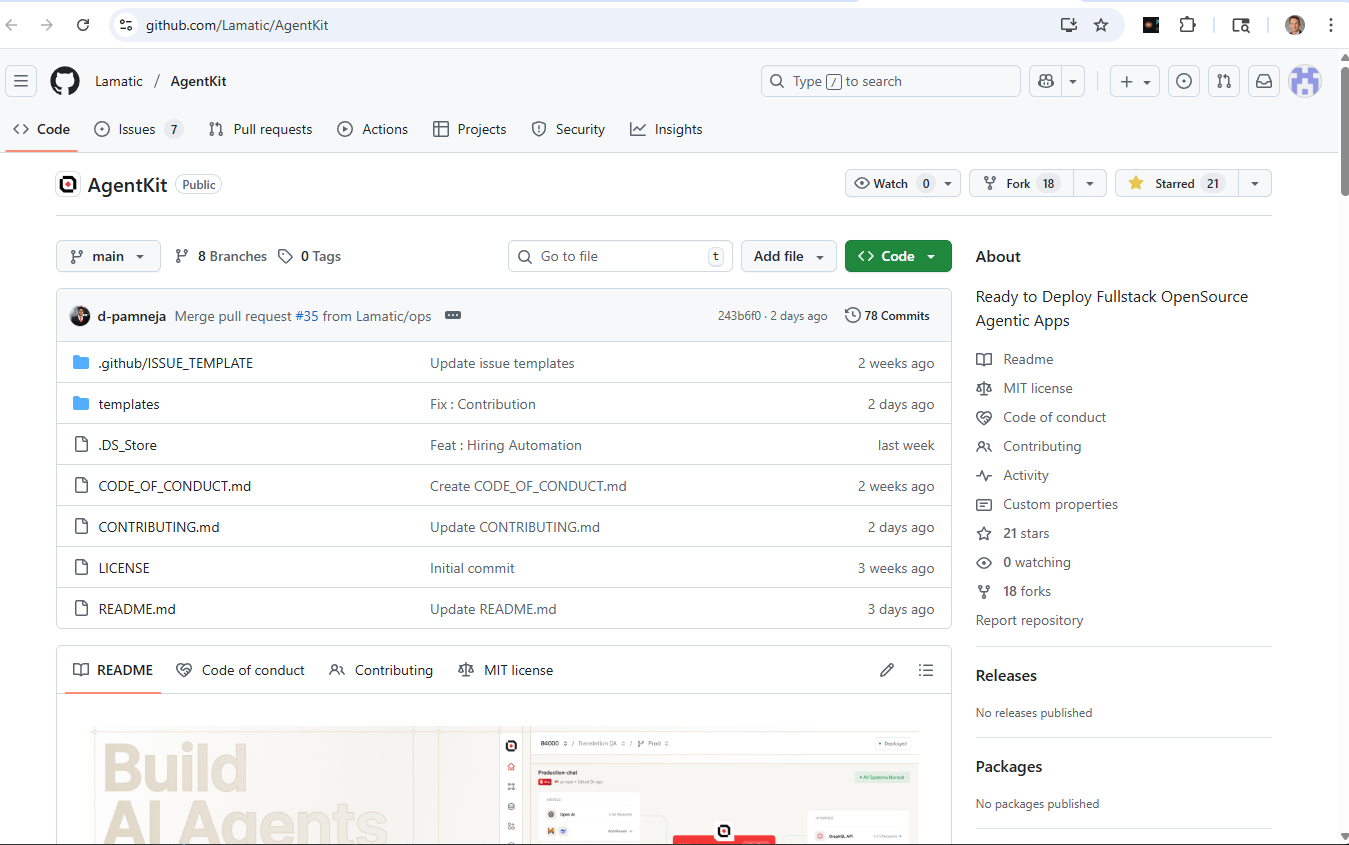Screen dimensions: 1349x845
Task: Open the templates folder
Action: (129, 404)
